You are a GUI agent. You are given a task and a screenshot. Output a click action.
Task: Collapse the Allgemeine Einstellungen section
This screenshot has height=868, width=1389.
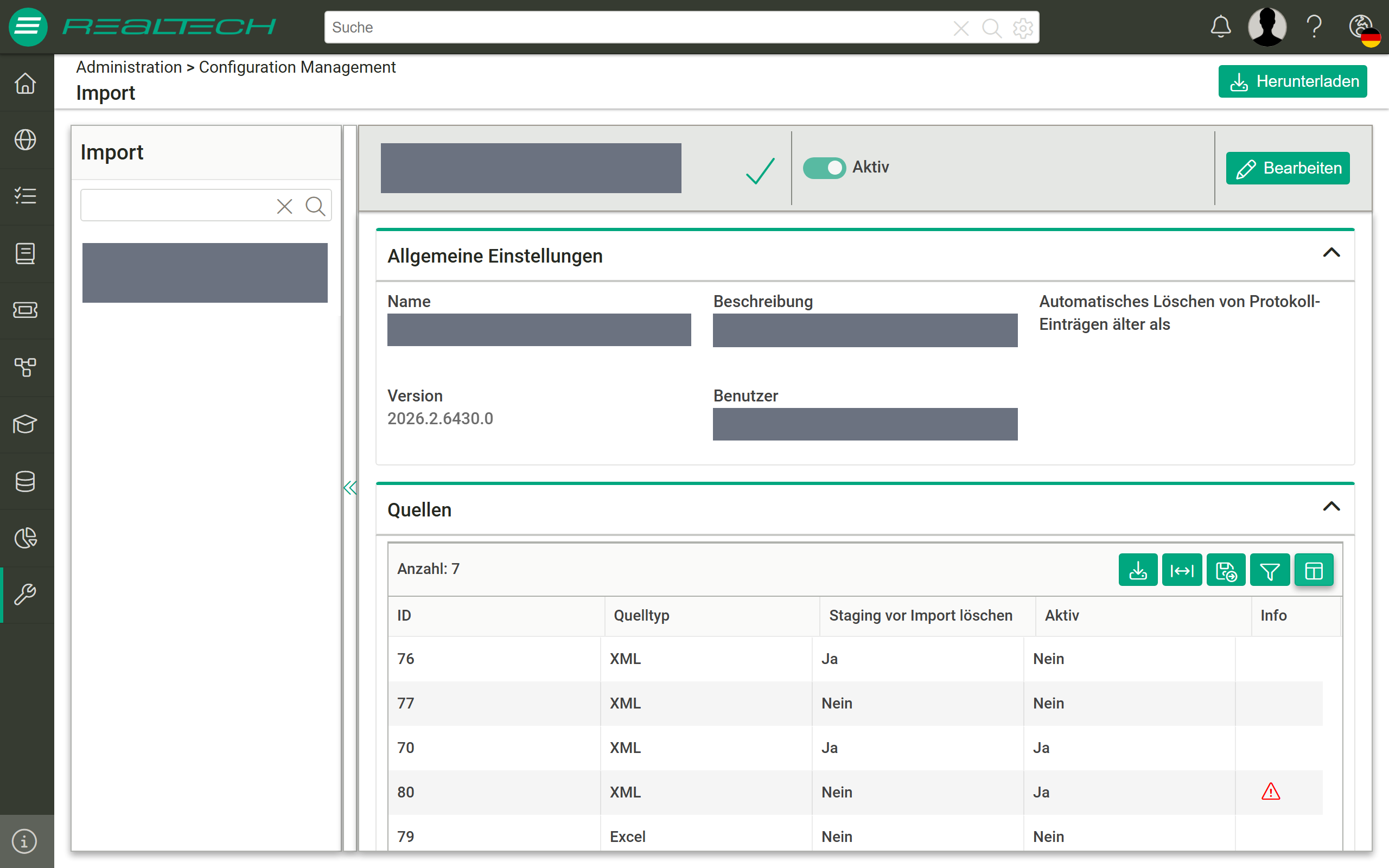pyautogui.click(x=1331, y=253)
